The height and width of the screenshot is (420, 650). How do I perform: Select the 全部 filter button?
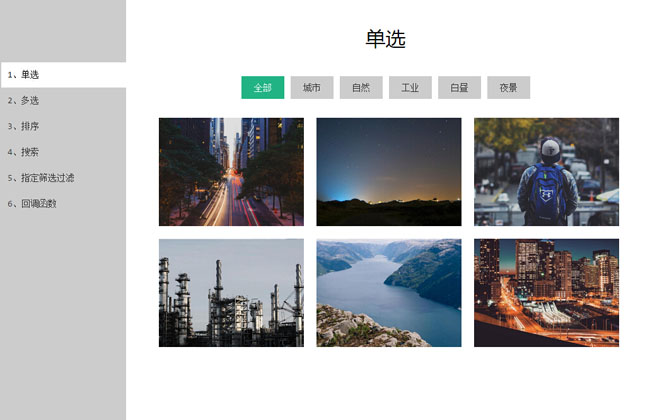262,87
